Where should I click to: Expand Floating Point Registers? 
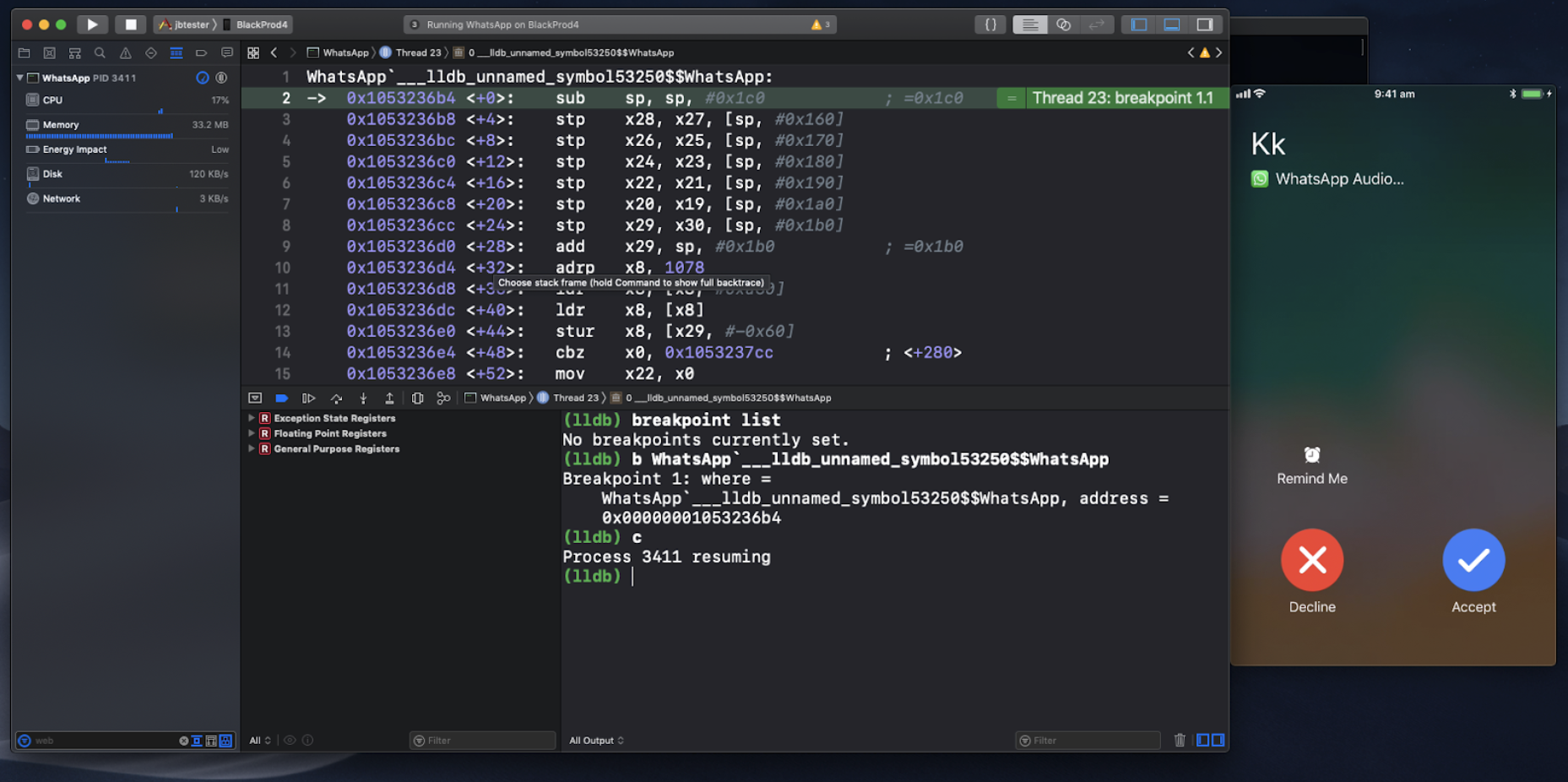[252, 433]
